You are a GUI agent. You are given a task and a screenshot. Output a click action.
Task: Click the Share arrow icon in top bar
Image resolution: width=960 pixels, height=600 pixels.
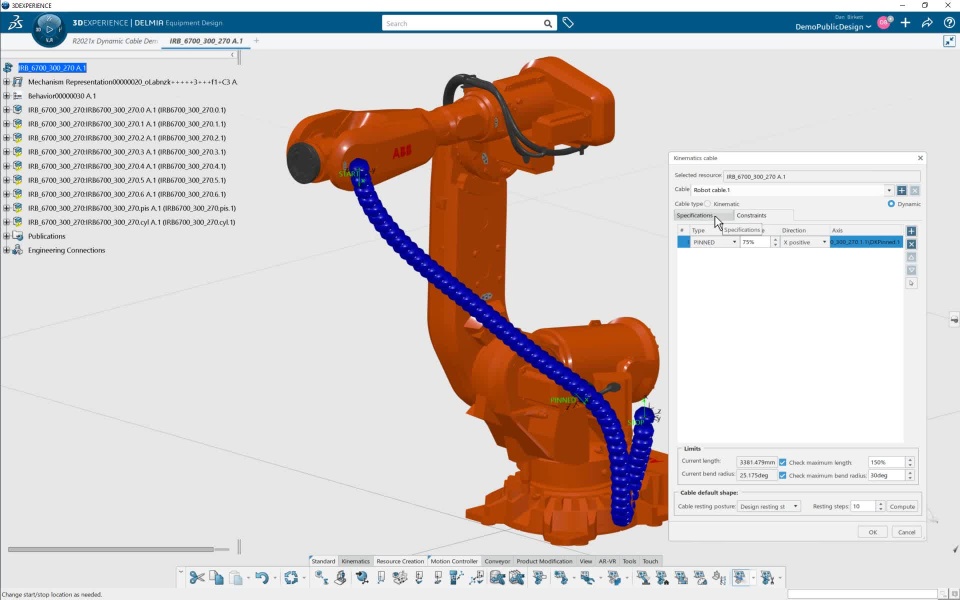927,23
